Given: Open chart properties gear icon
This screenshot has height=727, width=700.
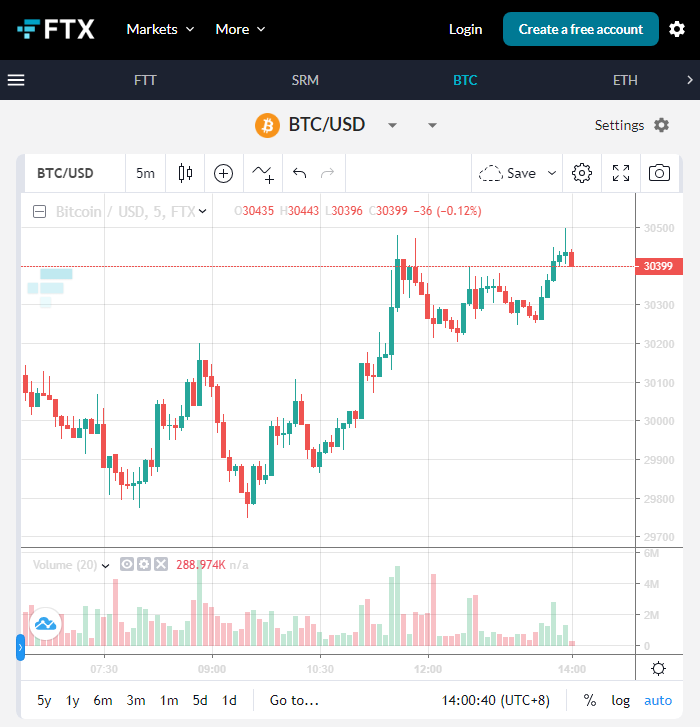Looking at the screenshot, I should point(582,173).
